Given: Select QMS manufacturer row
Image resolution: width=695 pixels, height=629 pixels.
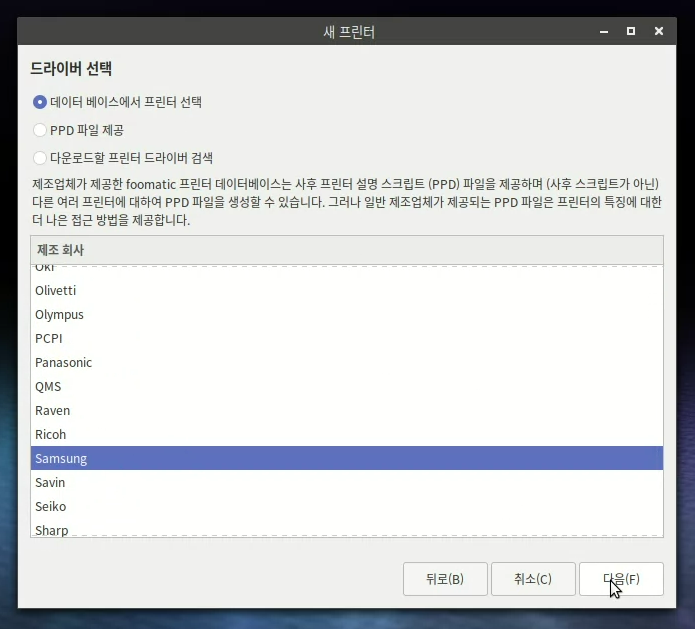Looking at the screenshot, I should point(347,387).
